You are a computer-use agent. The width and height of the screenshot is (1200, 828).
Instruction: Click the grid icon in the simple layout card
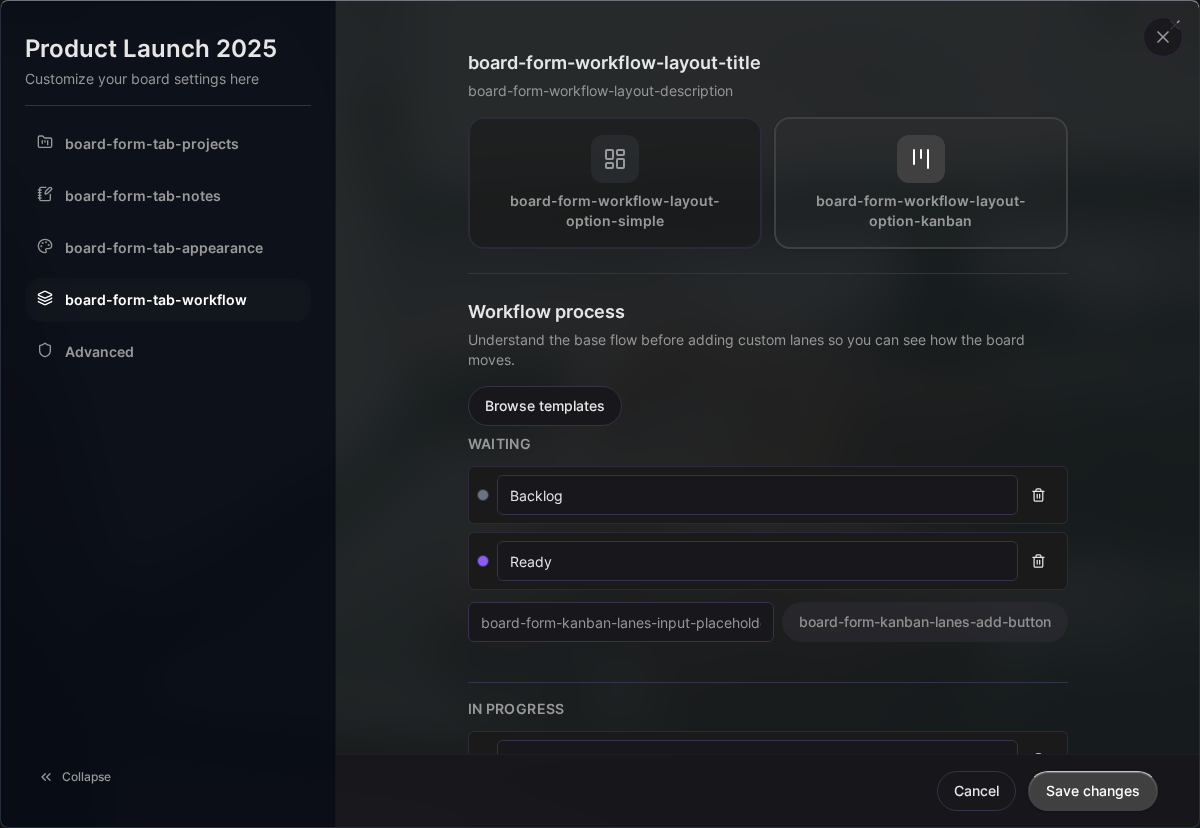(x=614, y=159)
